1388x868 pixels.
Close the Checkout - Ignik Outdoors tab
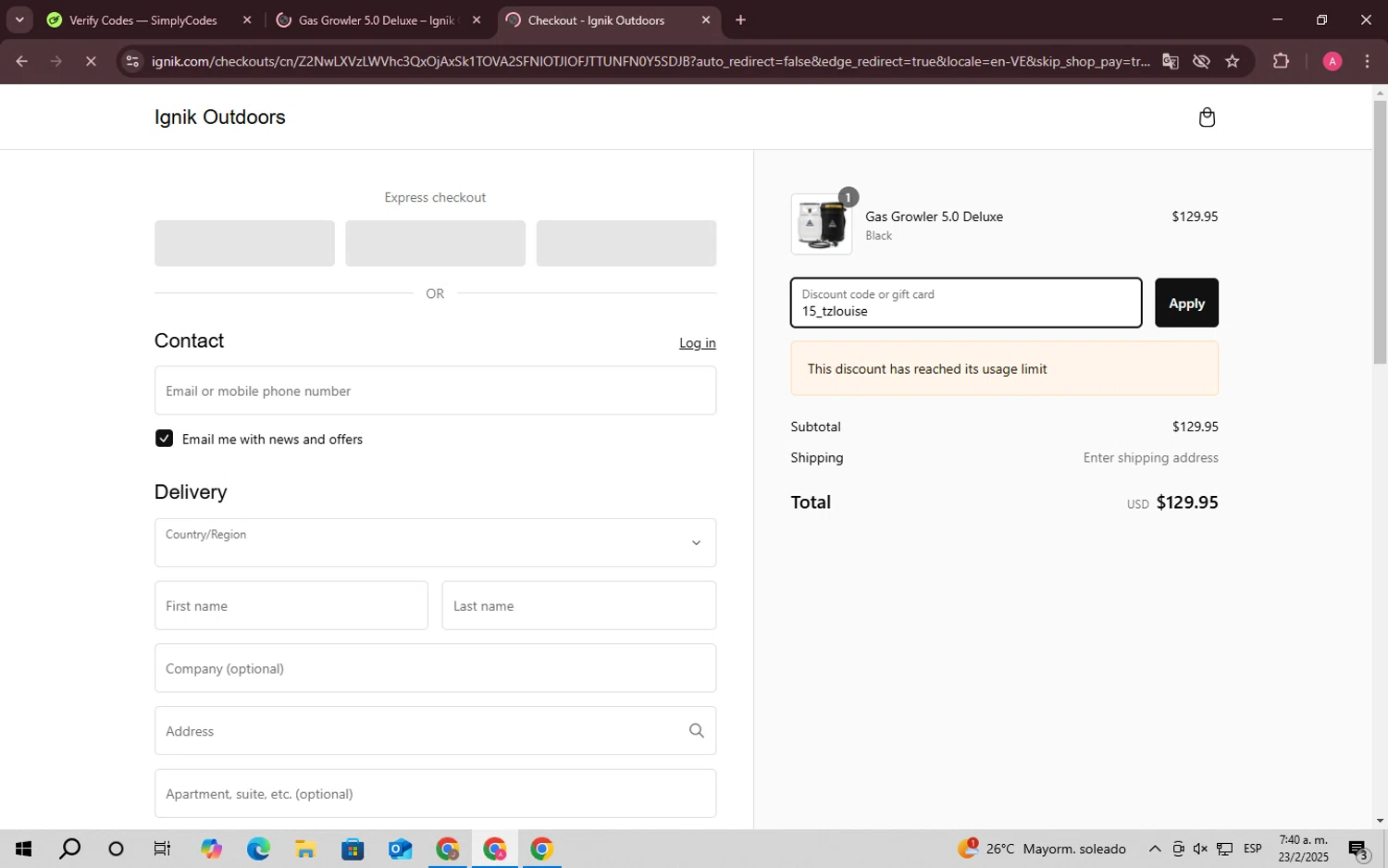(x=706, y=19)
